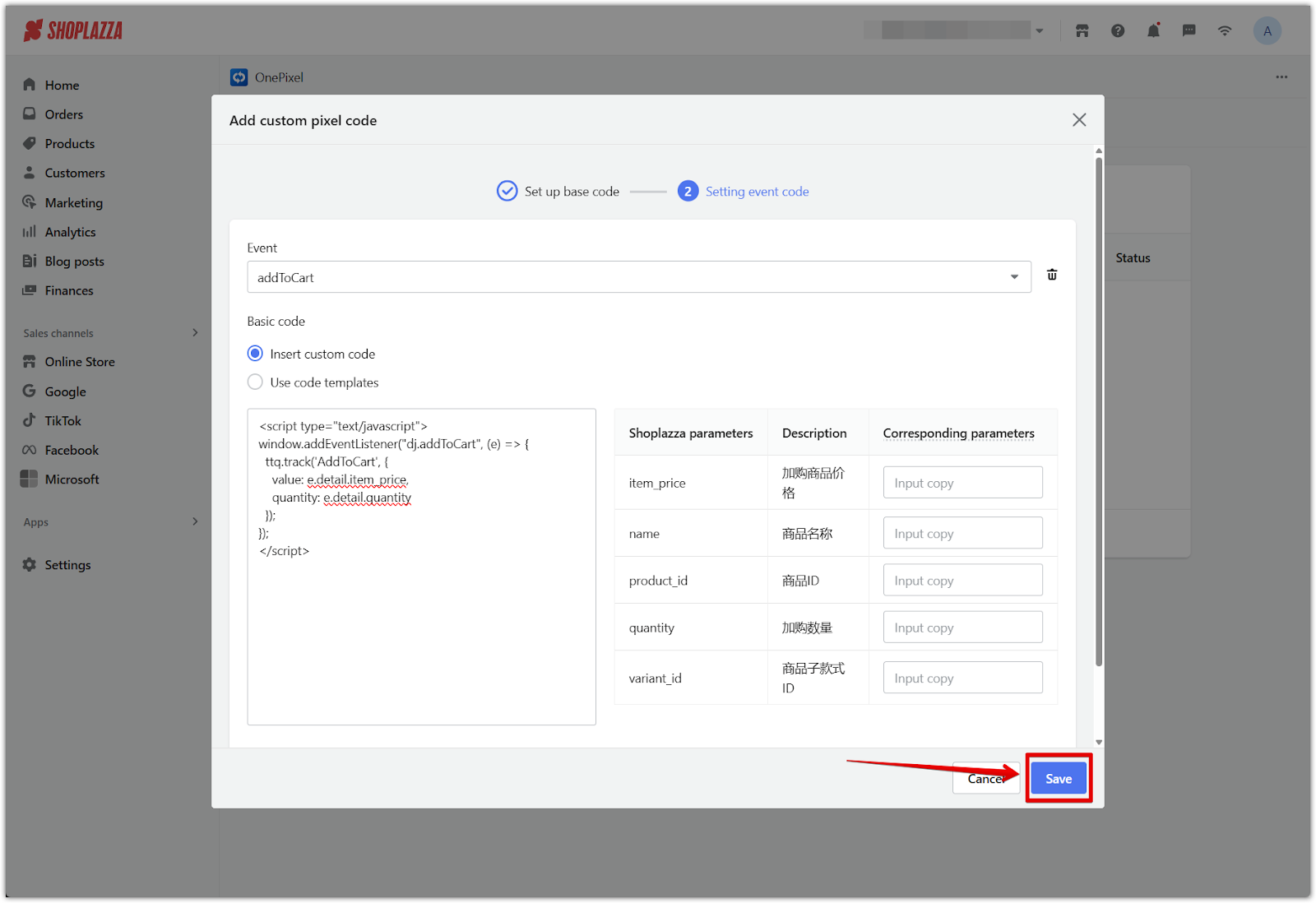Open the help question mark icon
The width and height of the screenshot is (1316, 903).
tap(1118, 31)
